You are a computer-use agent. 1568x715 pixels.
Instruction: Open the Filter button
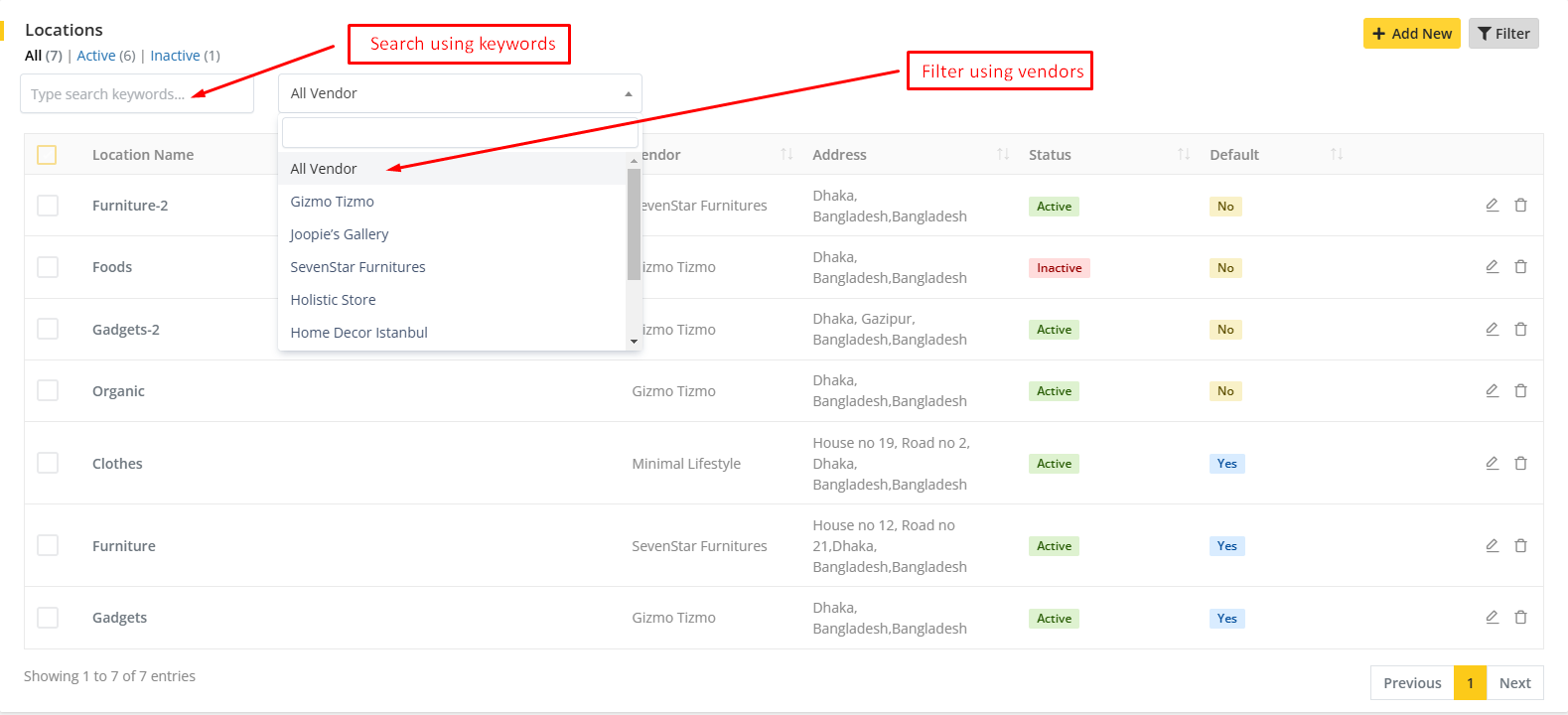click(x=1502, y=34)
